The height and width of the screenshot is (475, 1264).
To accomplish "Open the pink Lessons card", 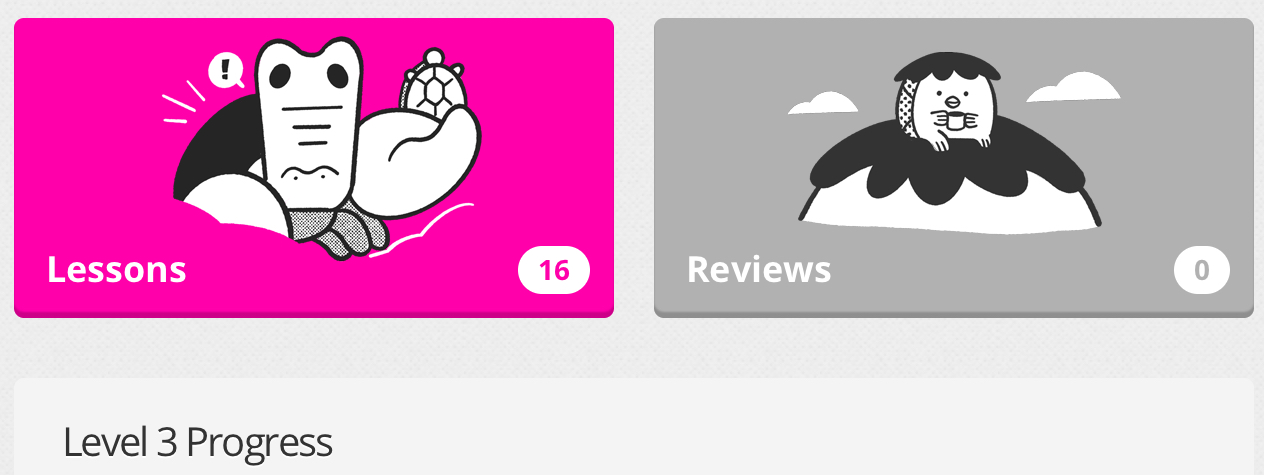I will point(314,167).
